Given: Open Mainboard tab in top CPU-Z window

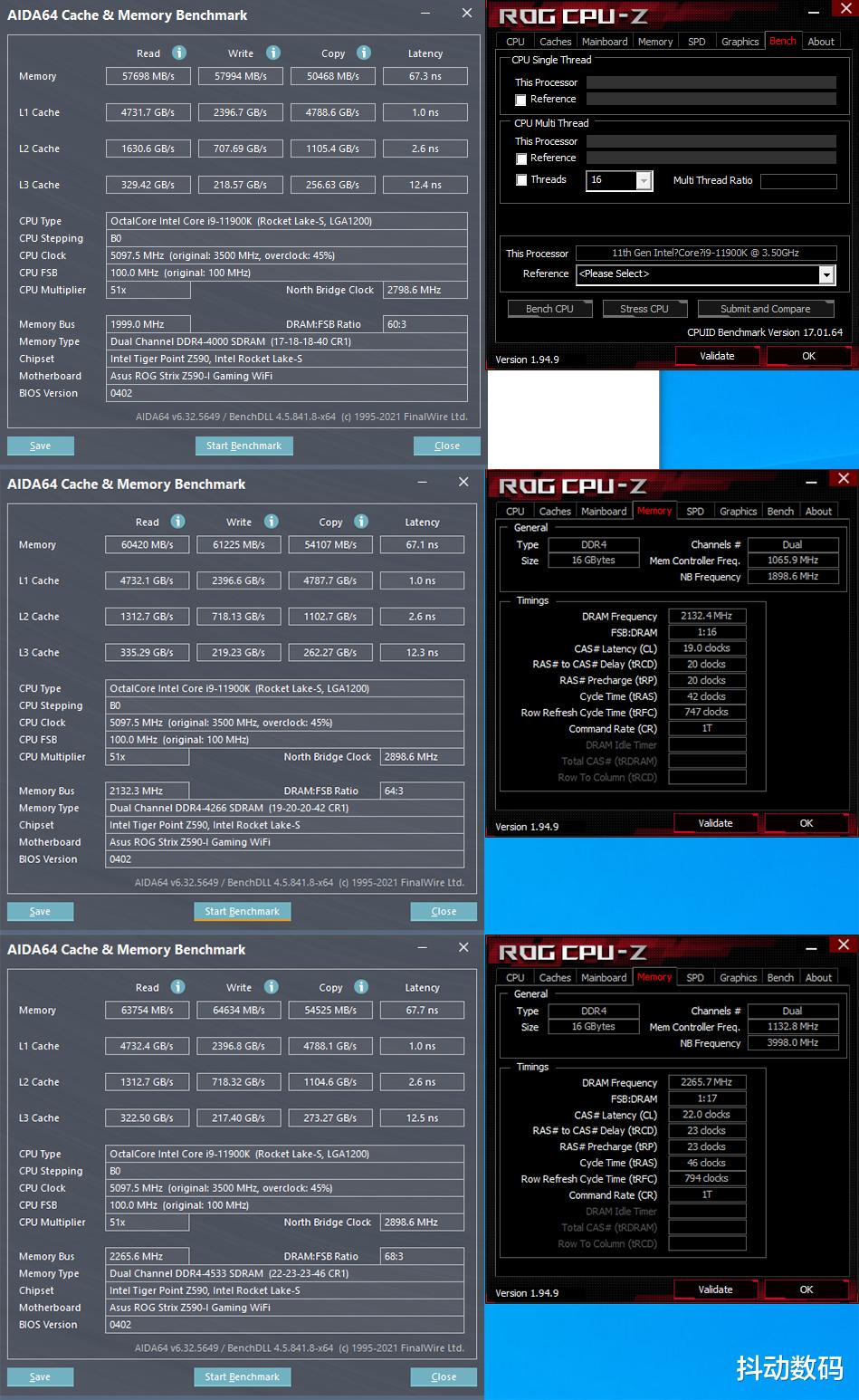Looking at the screenshot, I should [x=605, y=42].
